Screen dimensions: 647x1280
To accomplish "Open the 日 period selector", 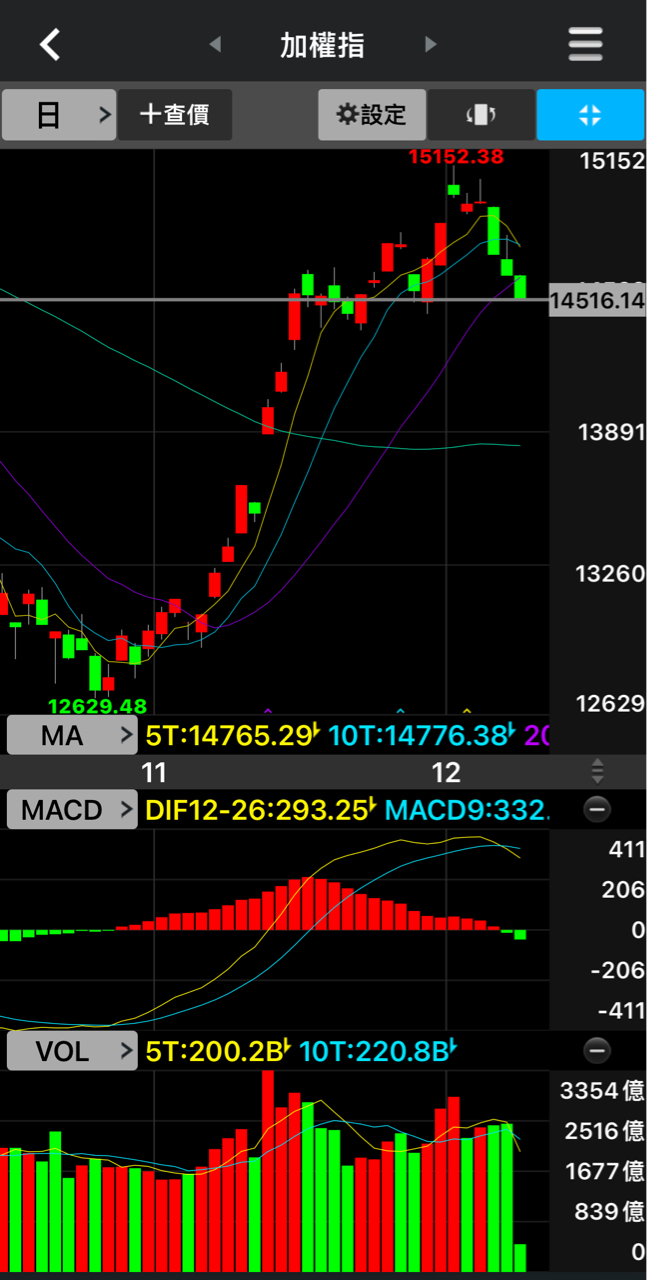I will tap(59, 115).
